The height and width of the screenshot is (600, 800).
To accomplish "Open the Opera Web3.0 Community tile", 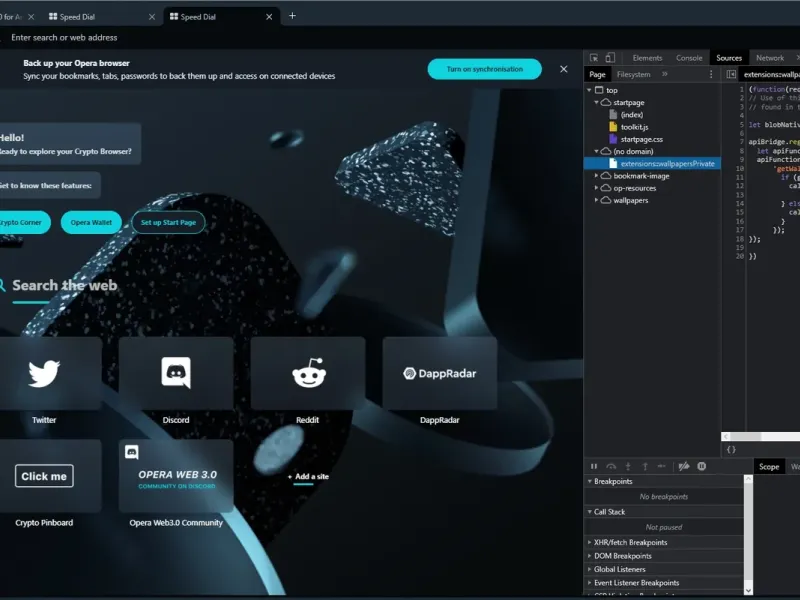I will tap(176, 476).
